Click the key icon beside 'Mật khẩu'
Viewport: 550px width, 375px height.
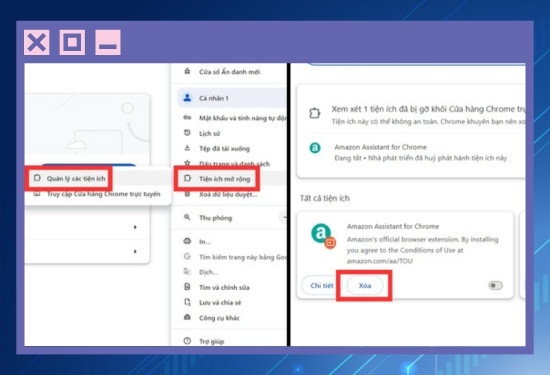187,118
